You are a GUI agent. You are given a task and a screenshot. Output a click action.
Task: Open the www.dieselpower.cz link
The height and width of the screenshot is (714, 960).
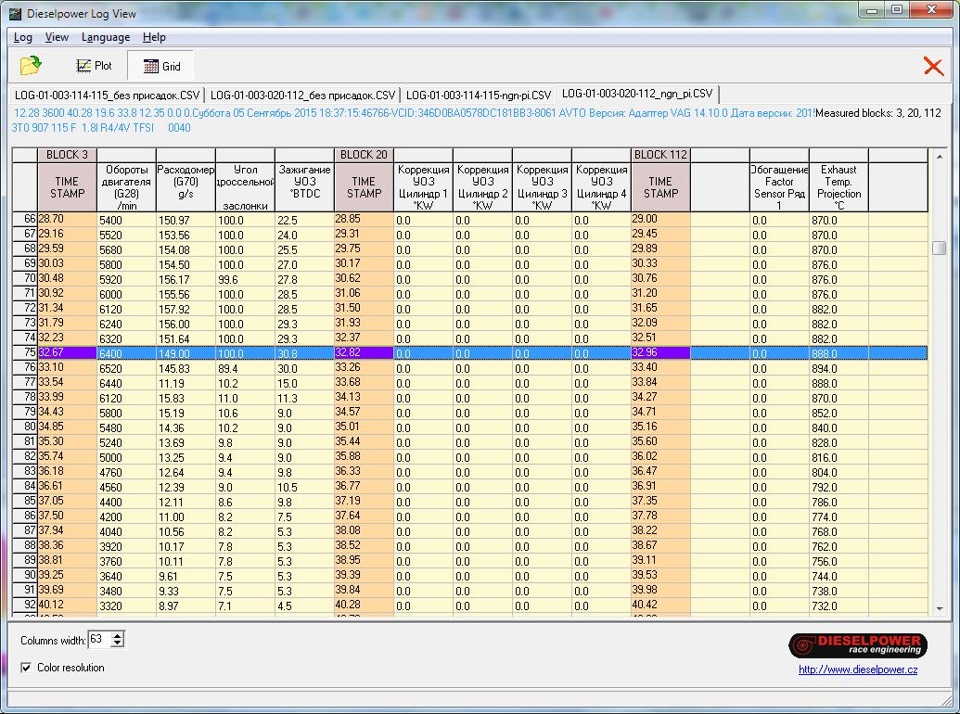coord(857,670)
